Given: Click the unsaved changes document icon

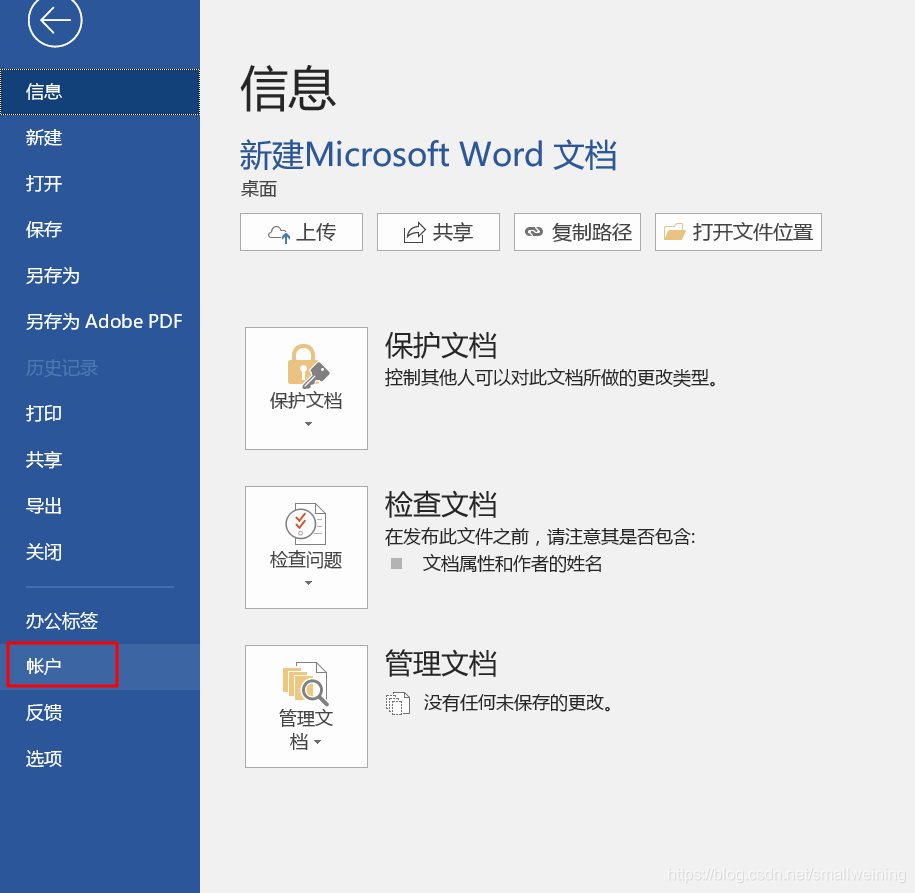Looking at the screenshot, I should 397,703.
